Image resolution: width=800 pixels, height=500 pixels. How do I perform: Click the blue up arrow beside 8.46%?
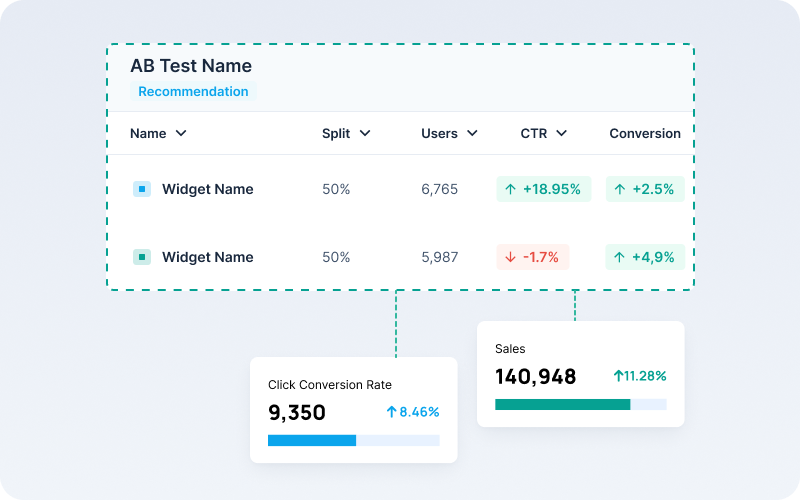(391, 411)
